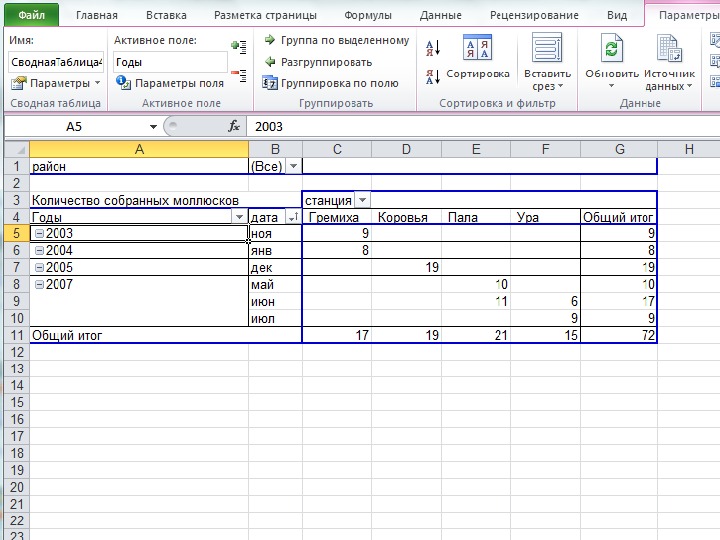Click Группа по выделенному button
Image resolution: width=720 pixels, height=540 pixels.
point(336,40)
